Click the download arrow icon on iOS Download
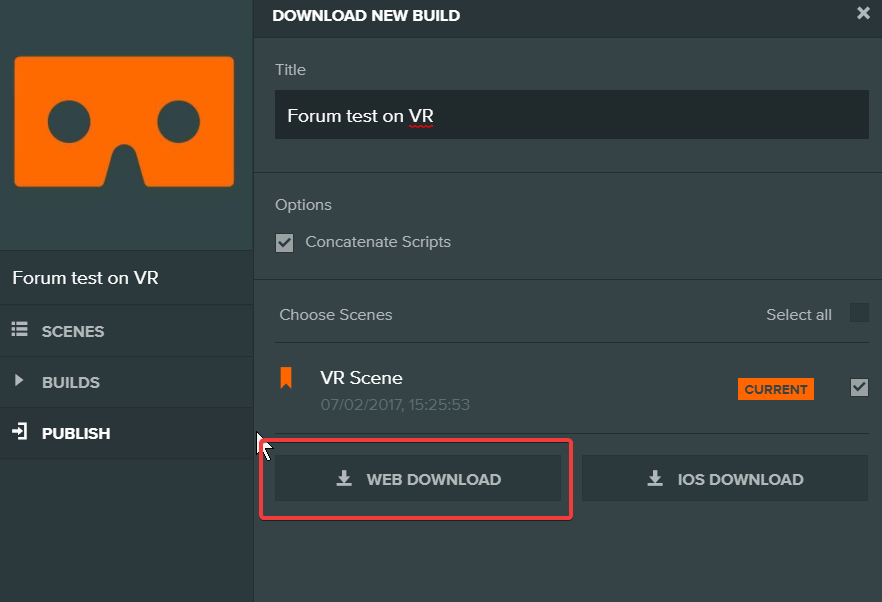Screen dimensions: 882x602 point(655,478)
